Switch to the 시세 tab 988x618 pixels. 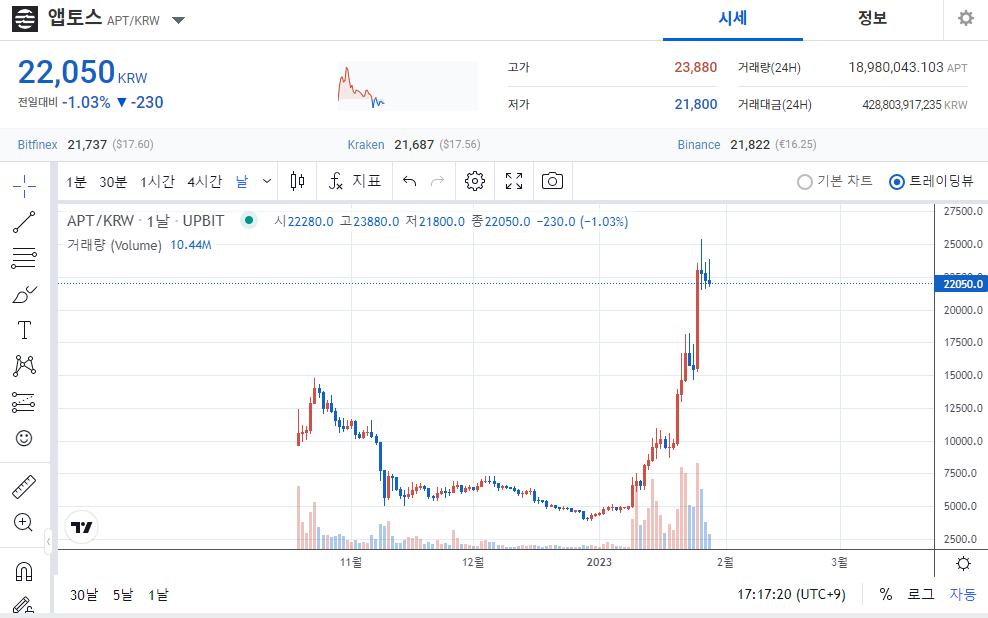(x=733, y=19)
